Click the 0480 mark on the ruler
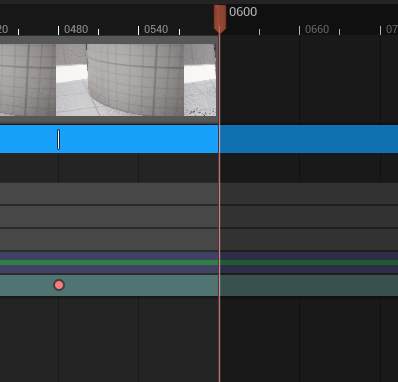 tap(76, 30)
